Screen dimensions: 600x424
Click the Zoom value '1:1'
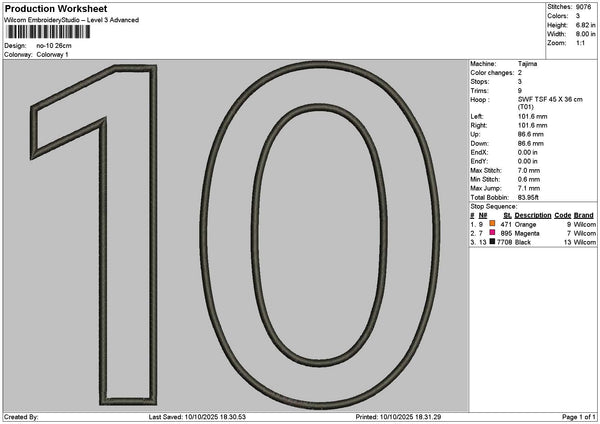(580, 43)
